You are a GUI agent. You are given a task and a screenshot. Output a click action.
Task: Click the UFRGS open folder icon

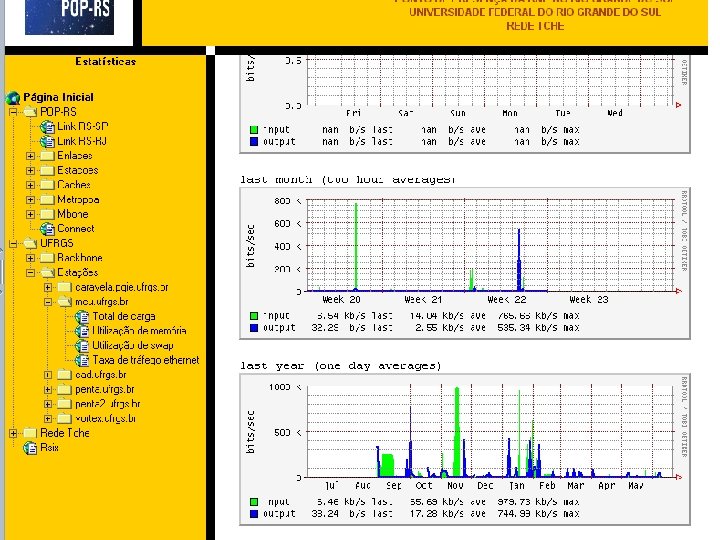[x=31, y=243]
